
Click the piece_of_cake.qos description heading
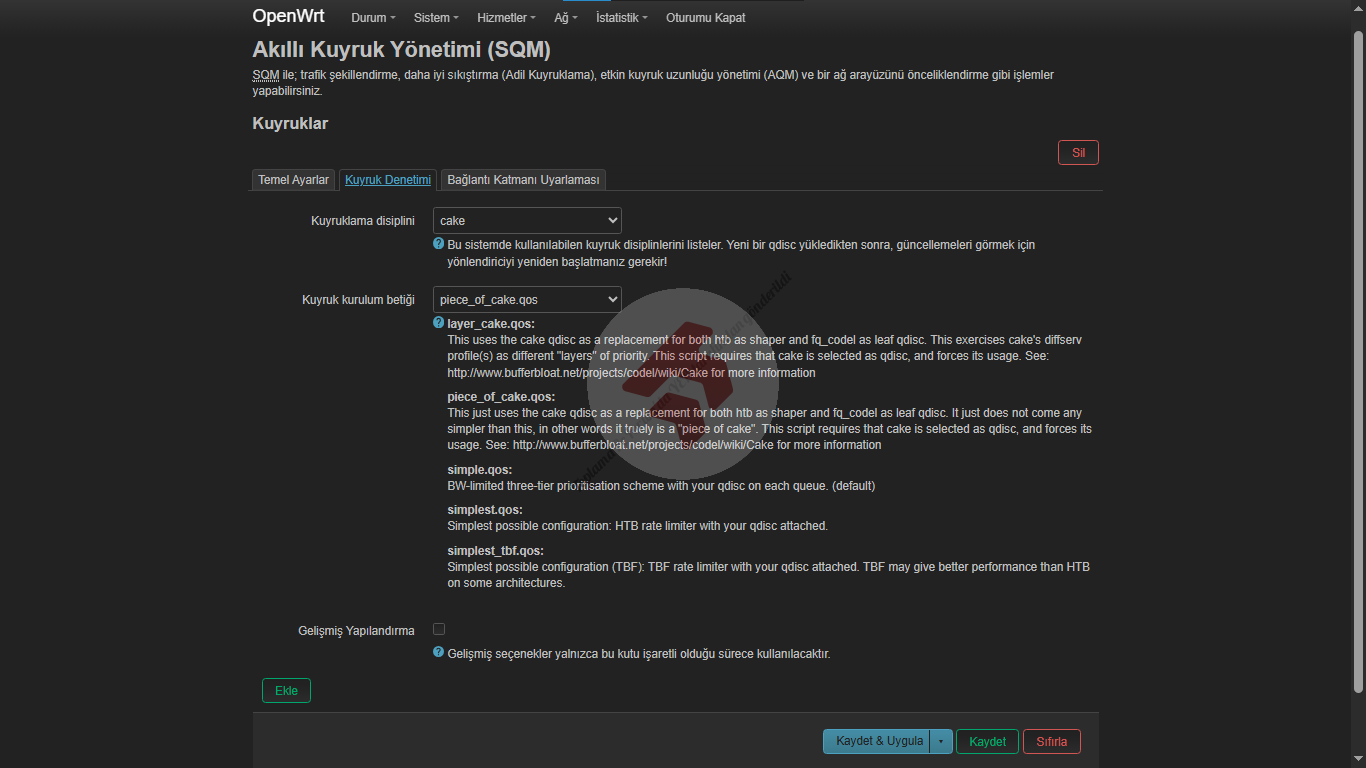point(501,397)
